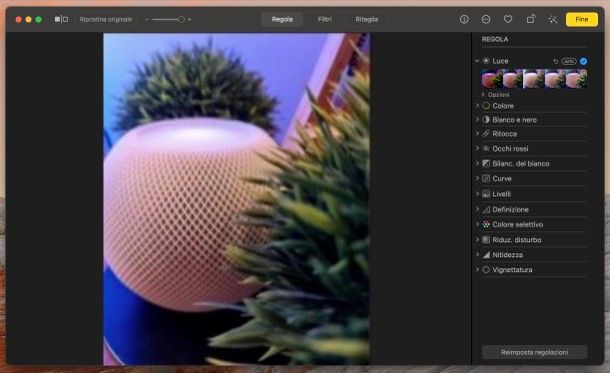
Task: Select the brightest Luce thumbnail on right
Action: tap(577, 79)
